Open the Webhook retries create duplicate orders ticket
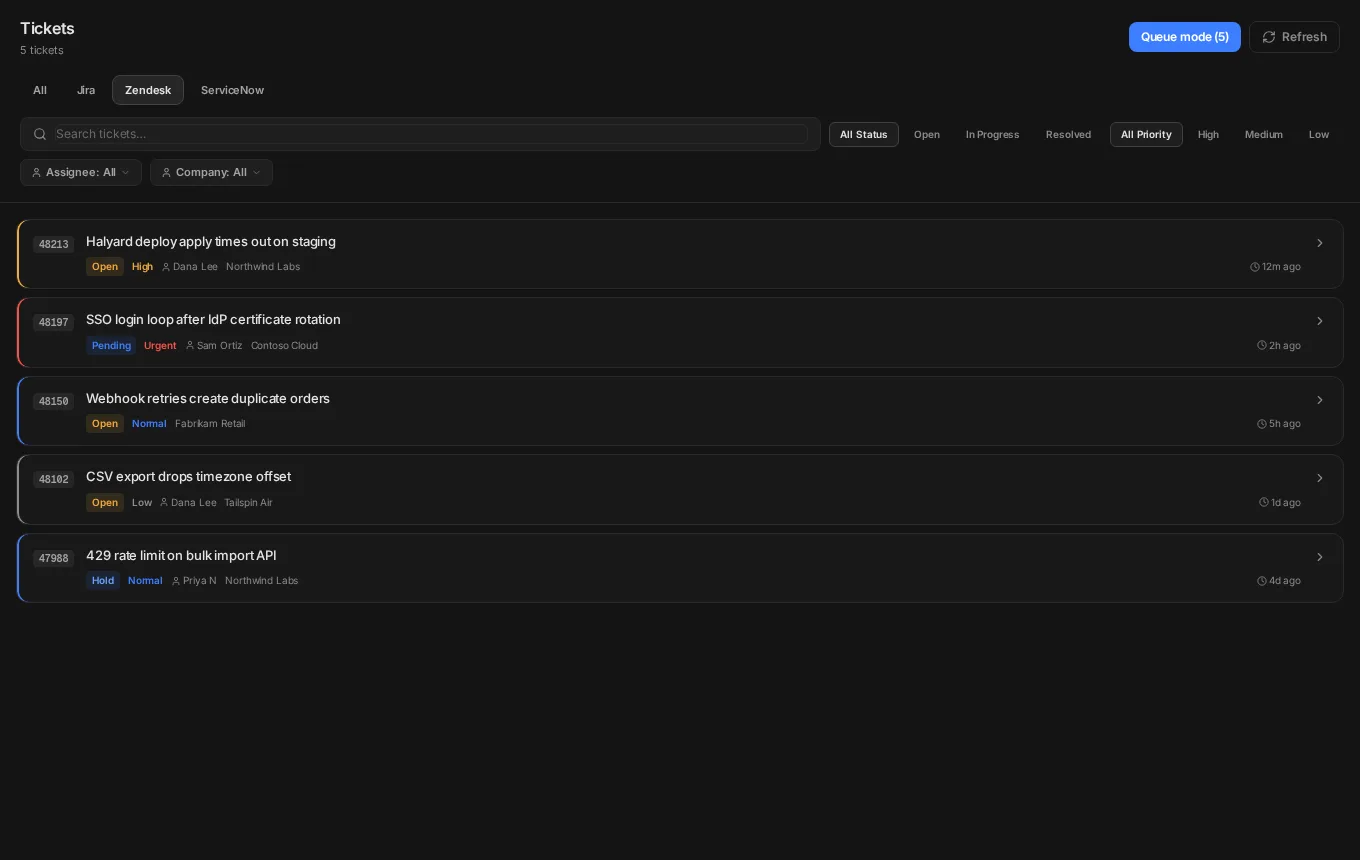This screenshot has width=1360, height=860. [x=680, y=411]
